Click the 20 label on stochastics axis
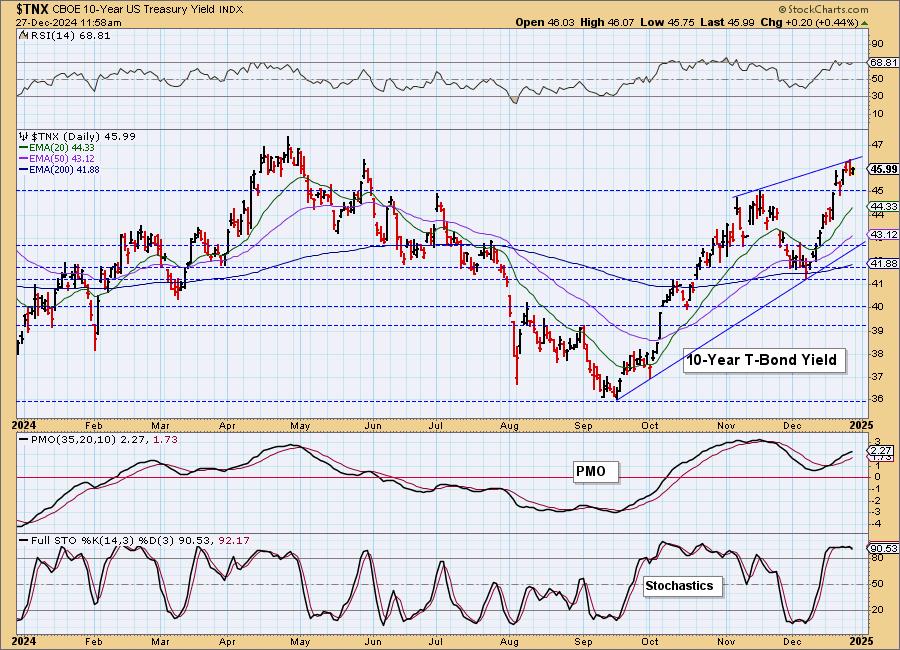The width and height of the screenshot is (900, 650). pyautogui.click(x=878, y=610)
